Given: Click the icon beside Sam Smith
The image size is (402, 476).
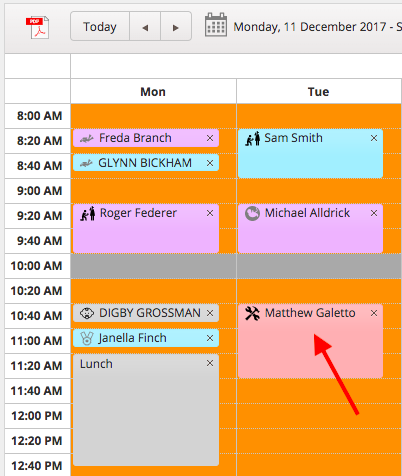Looking at the screenshot, I should click(253, 138).
